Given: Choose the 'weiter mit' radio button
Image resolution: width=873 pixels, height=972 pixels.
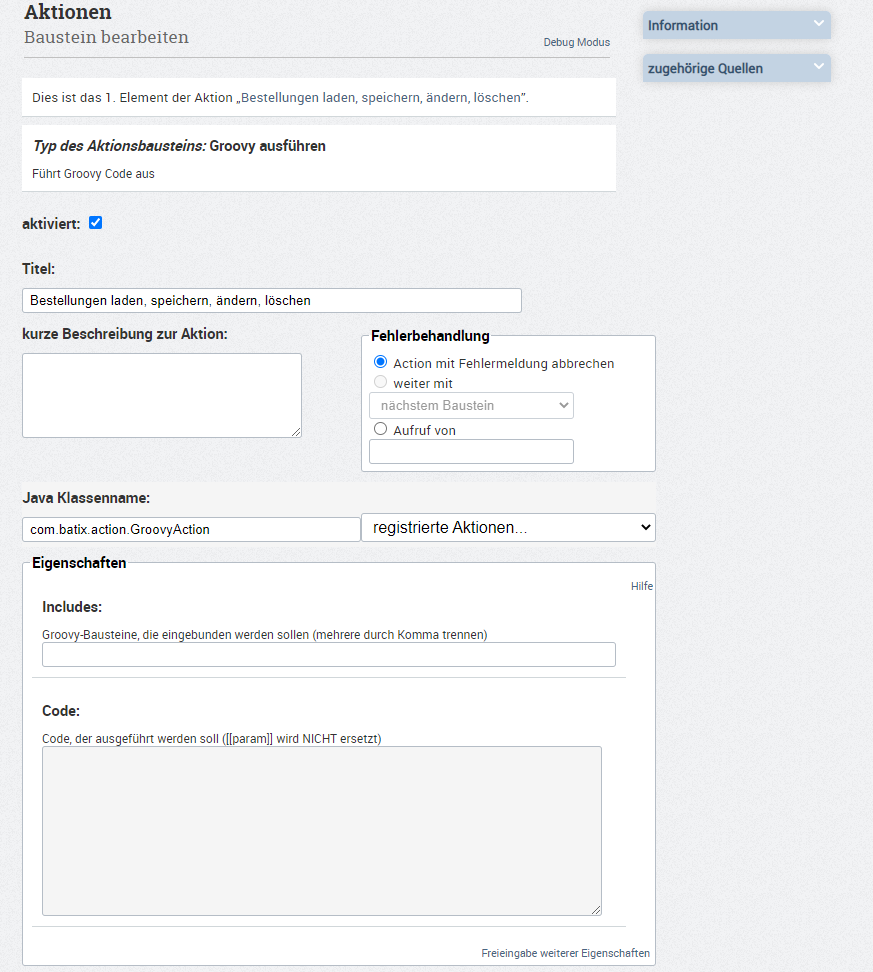Looking at the screenshot, I should 380,382.
